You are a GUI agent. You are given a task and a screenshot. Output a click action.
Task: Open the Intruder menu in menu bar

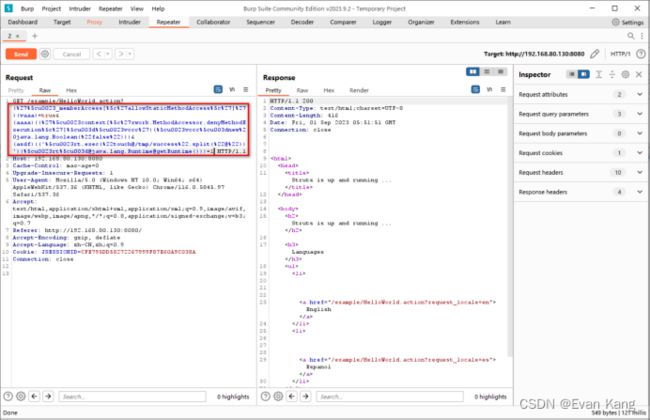(x=80, y=9)
